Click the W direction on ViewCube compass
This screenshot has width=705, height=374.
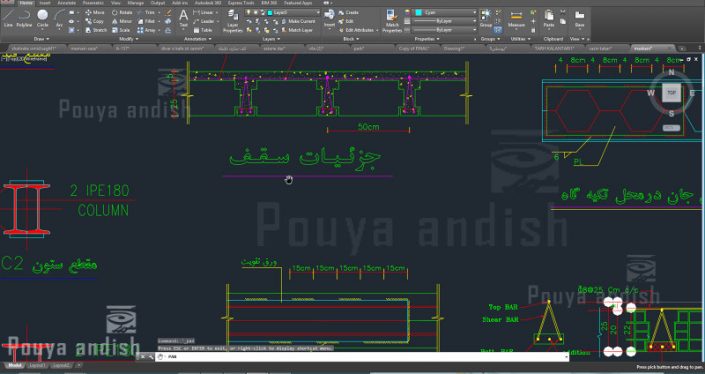click(x=651, y=93)
